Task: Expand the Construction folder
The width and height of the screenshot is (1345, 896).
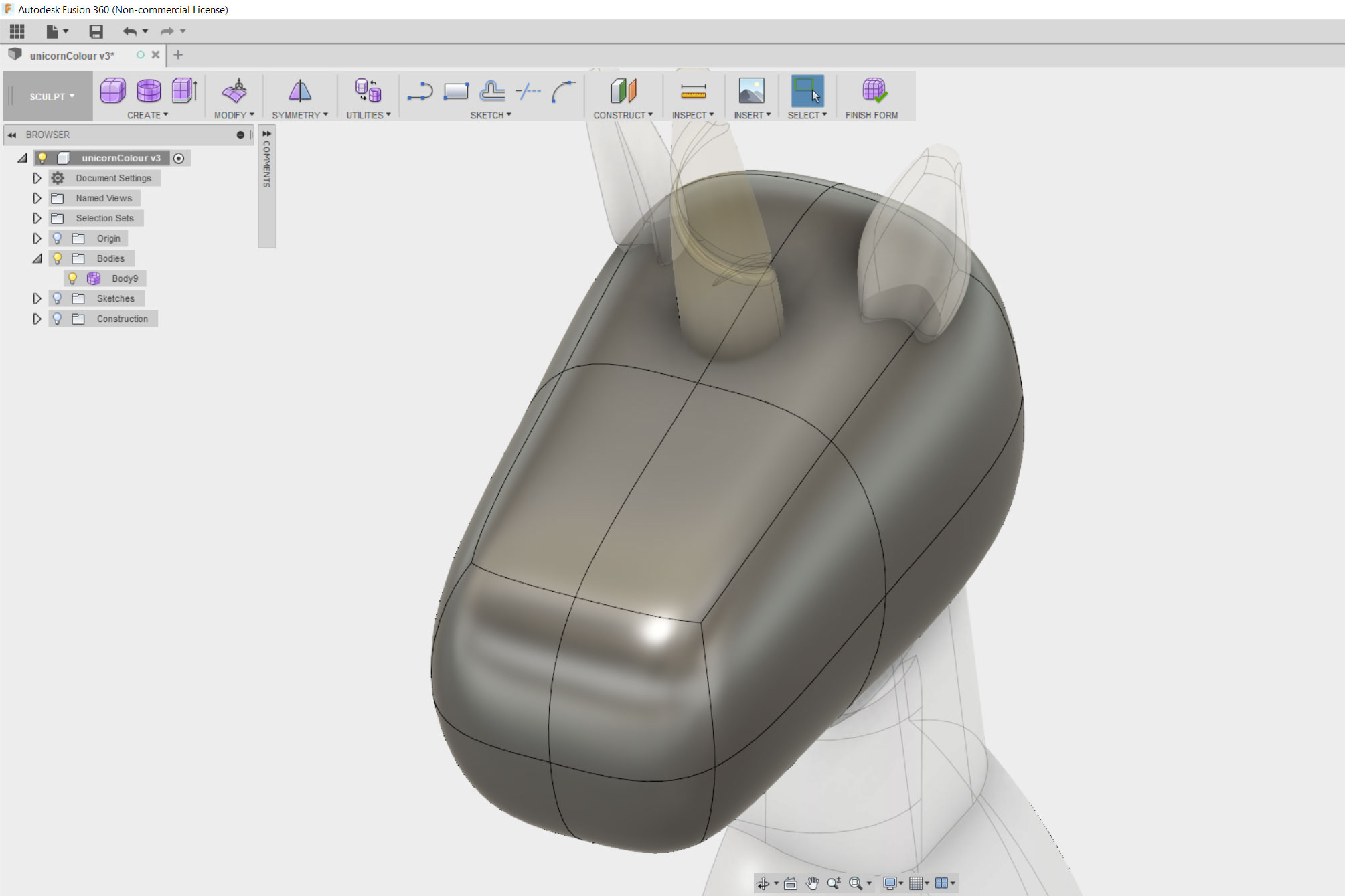Action: tap(37, 319)
